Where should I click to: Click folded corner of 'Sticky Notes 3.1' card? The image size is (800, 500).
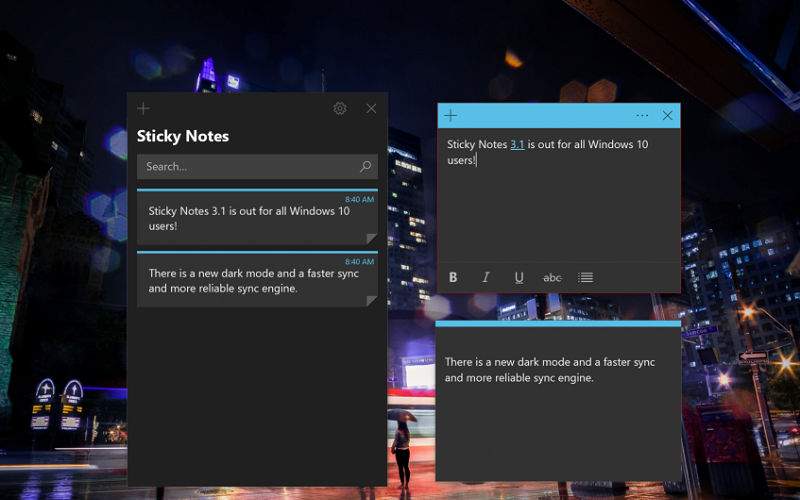pyautogui.click(x=372, y=239)
